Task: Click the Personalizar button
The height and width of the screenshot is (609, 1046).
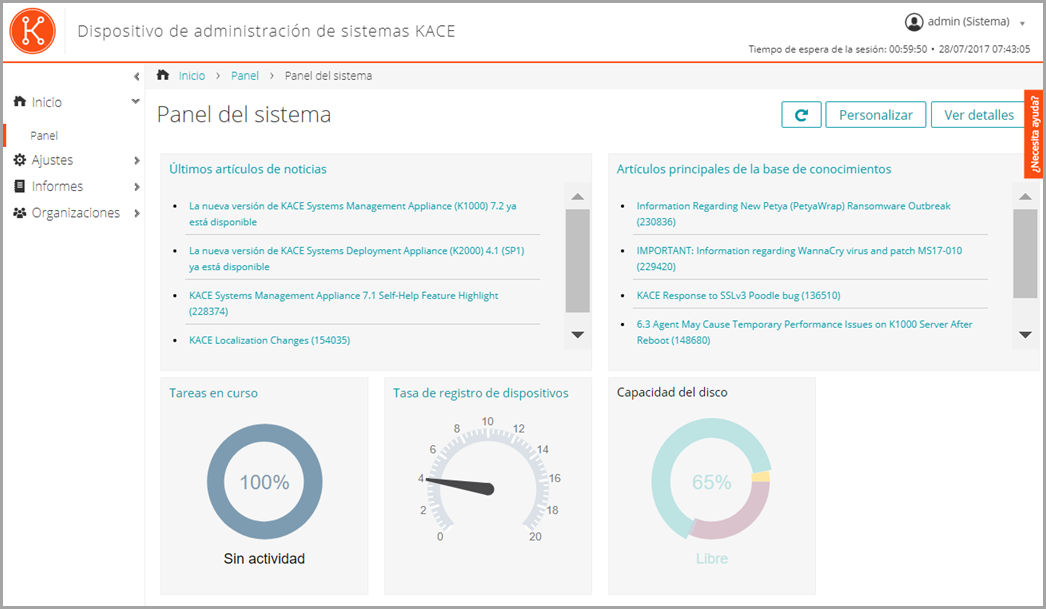Action: pyautogui.click(x=875, y=114)
